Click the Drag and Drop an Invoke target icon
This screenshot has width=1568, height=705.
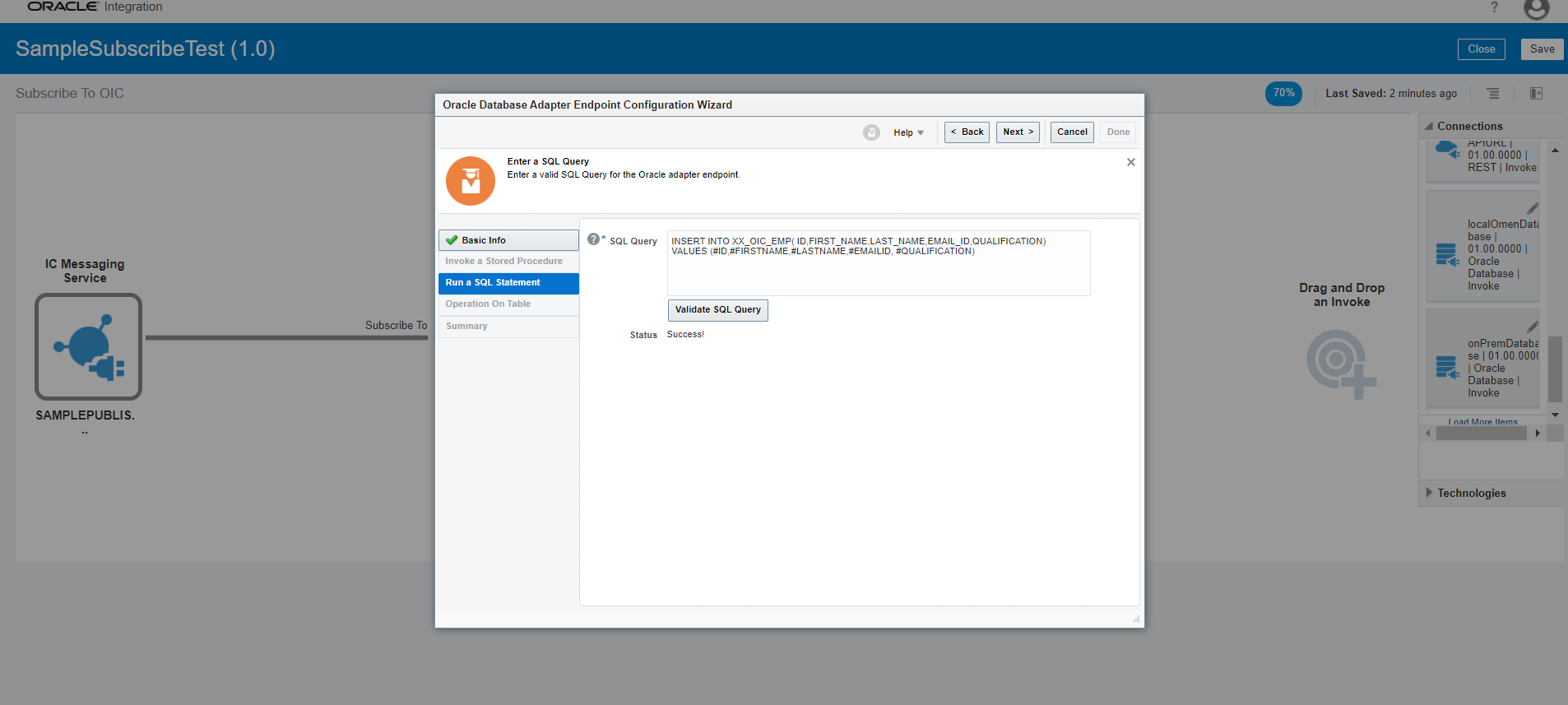point(1341,364)
